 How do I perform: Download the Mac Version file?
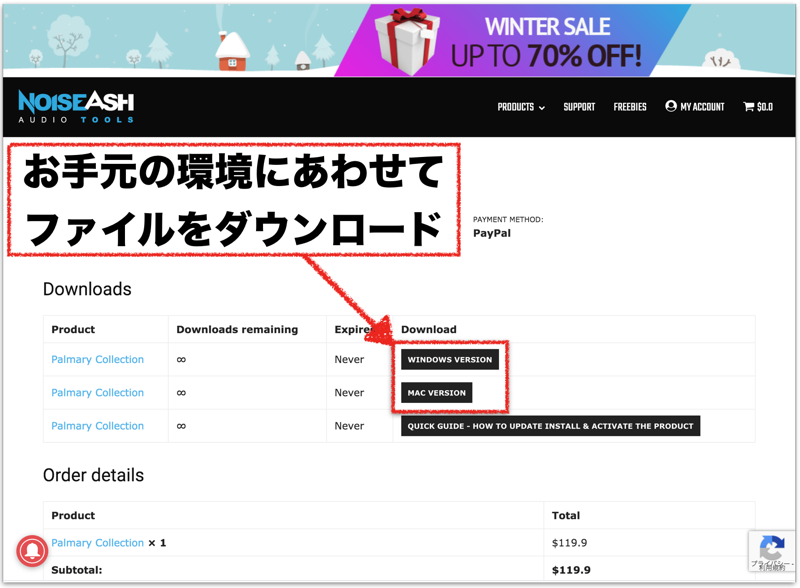click(436, 393)
